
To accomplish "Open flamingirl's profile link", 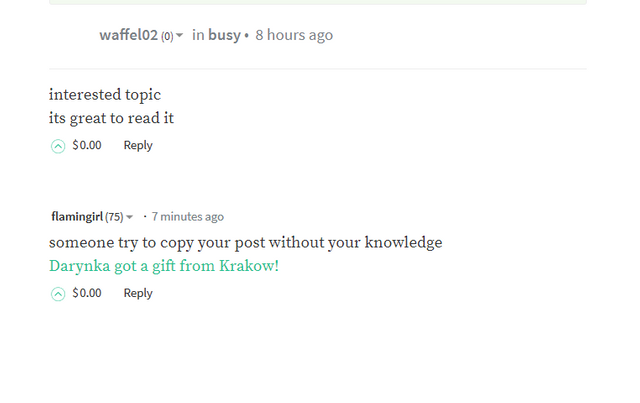I will click(77, 216).
